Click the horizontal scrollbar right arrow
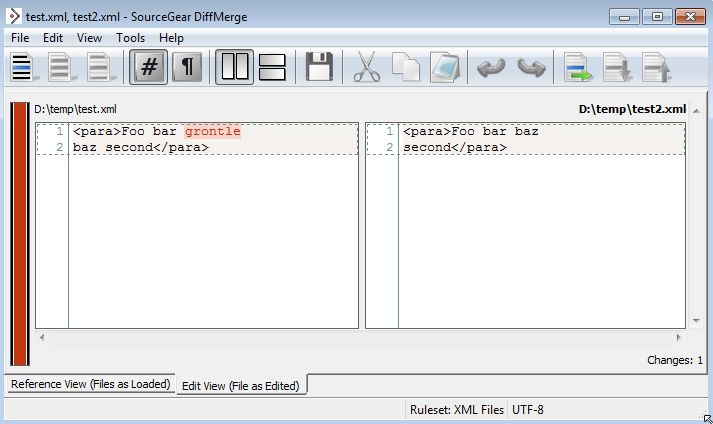 [678, 337]
